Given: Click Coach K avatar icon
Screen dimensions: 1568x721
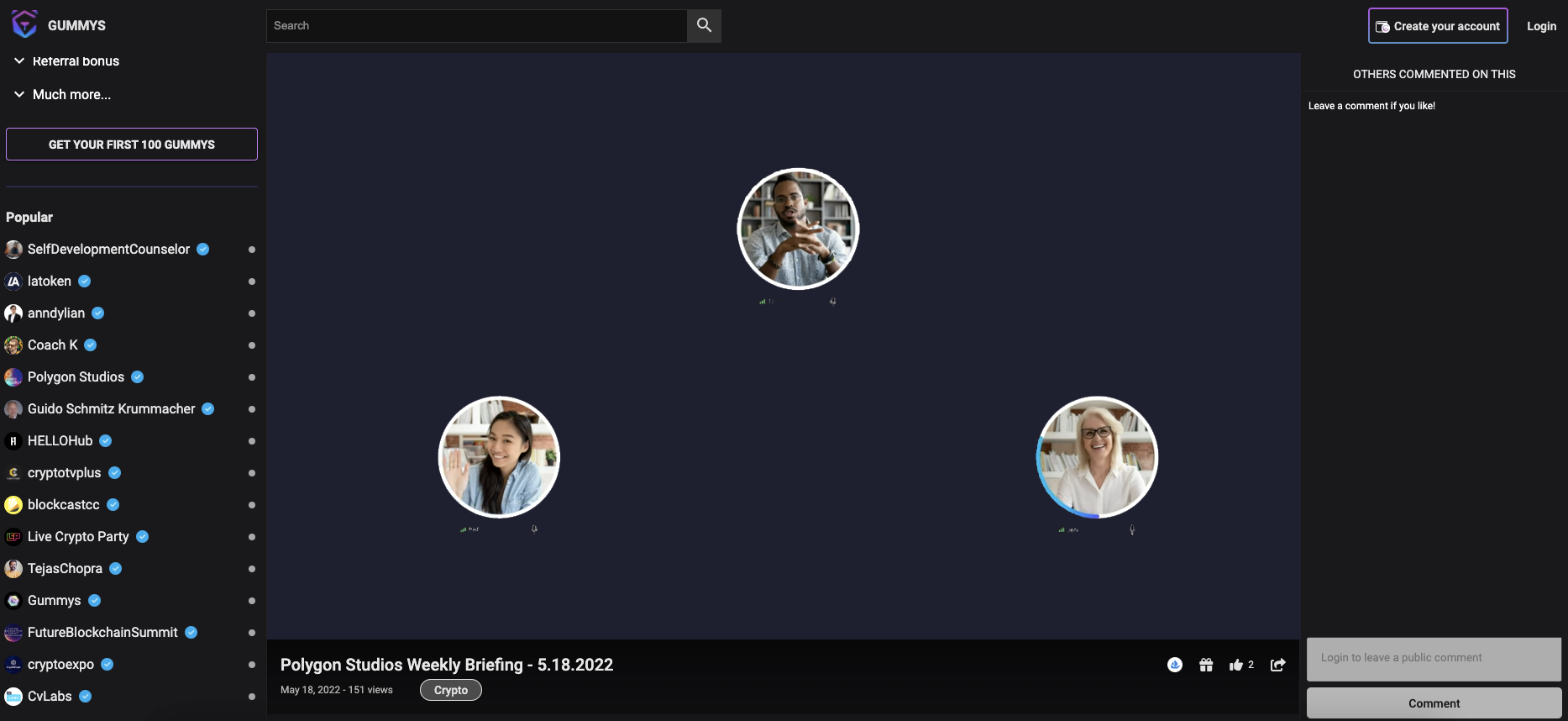Looking at the screenshot, I should [13, 345].
